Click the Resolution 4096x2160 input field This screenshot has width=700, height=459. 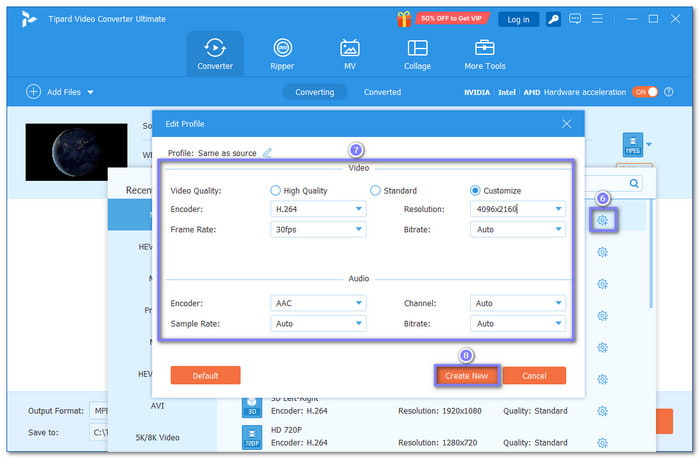click(x=510, y=209)
